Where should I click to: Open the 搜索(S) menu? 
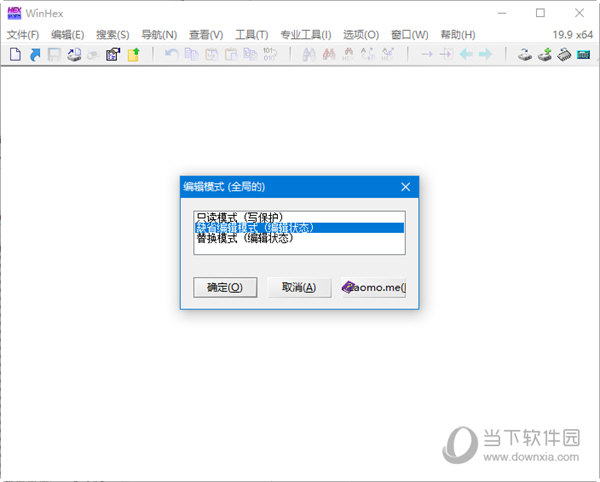point(112,35)
